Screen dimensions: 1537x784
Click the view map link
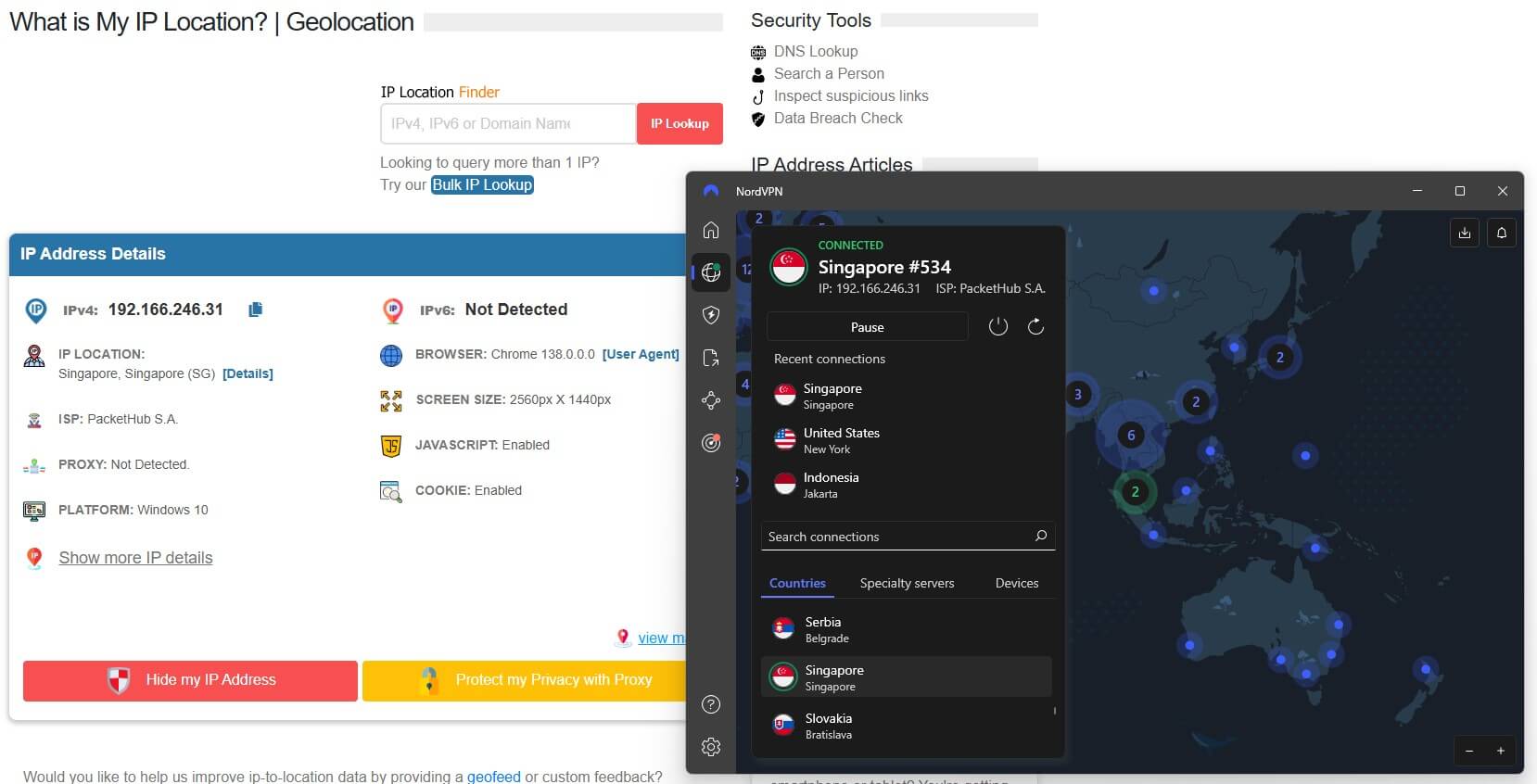coord(661,638)
